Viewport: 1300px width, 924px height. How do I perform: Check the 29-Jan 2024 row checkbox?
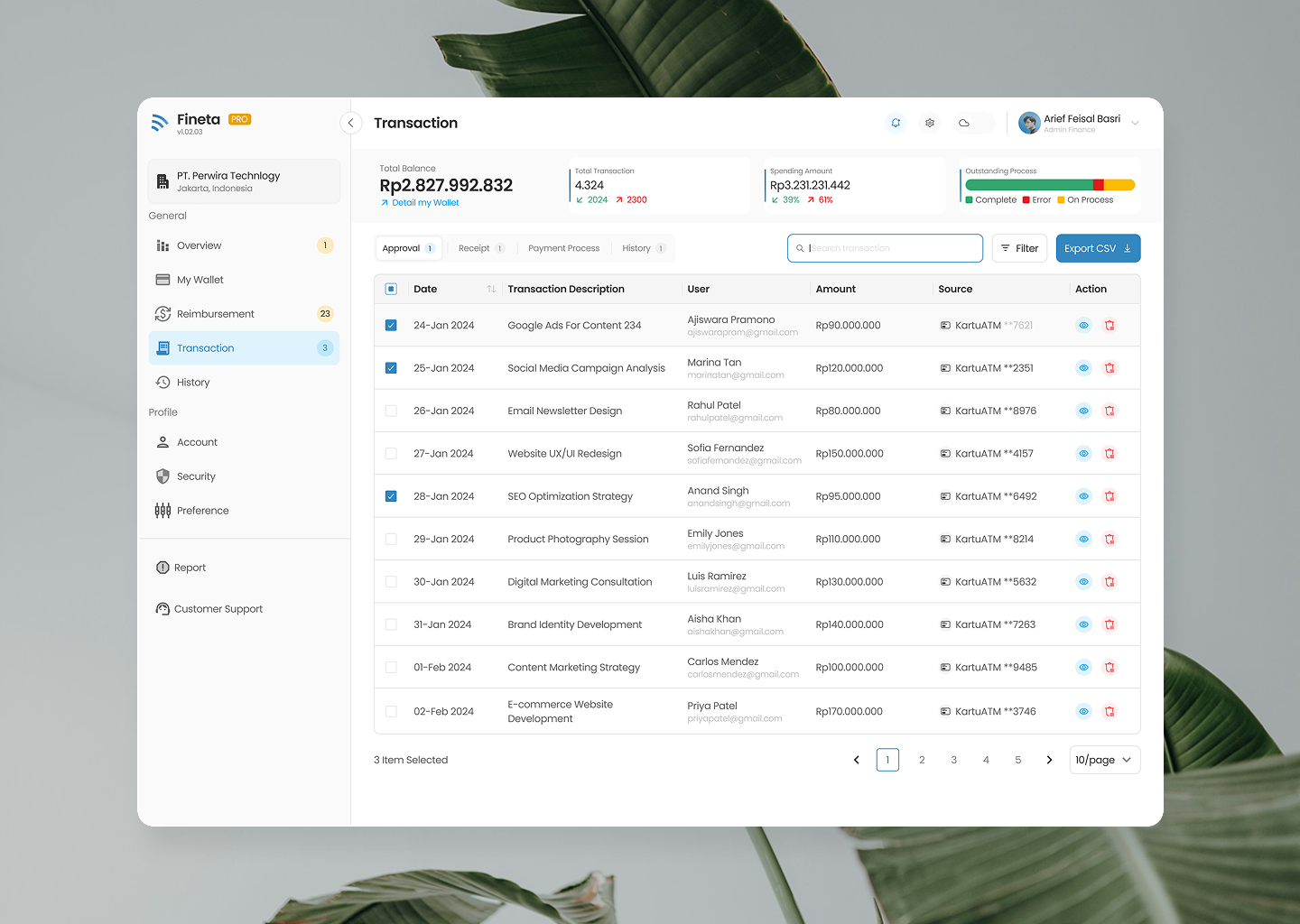point(391,539)
